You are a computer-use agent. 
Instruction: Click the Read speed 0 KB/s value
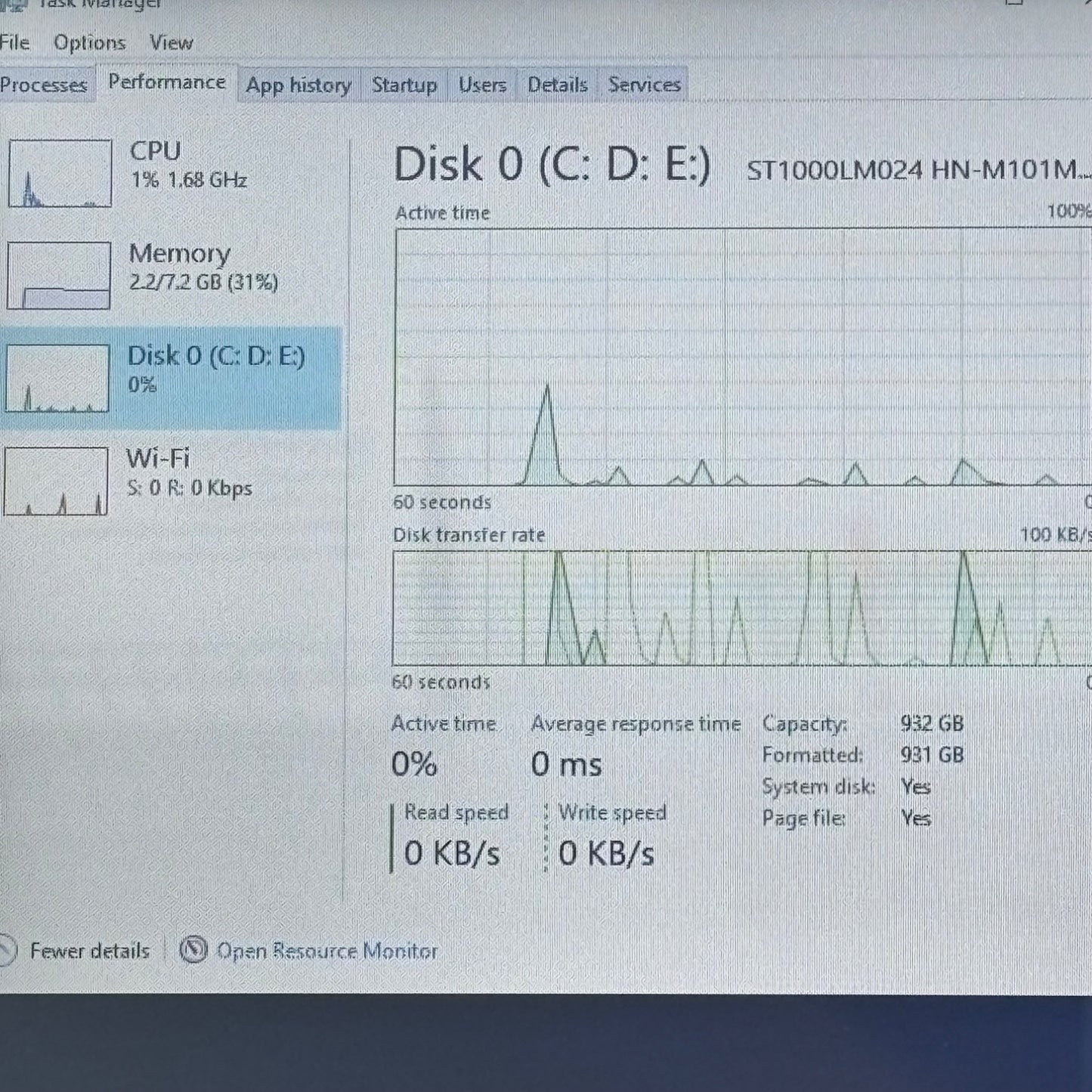tap(452, 854)
